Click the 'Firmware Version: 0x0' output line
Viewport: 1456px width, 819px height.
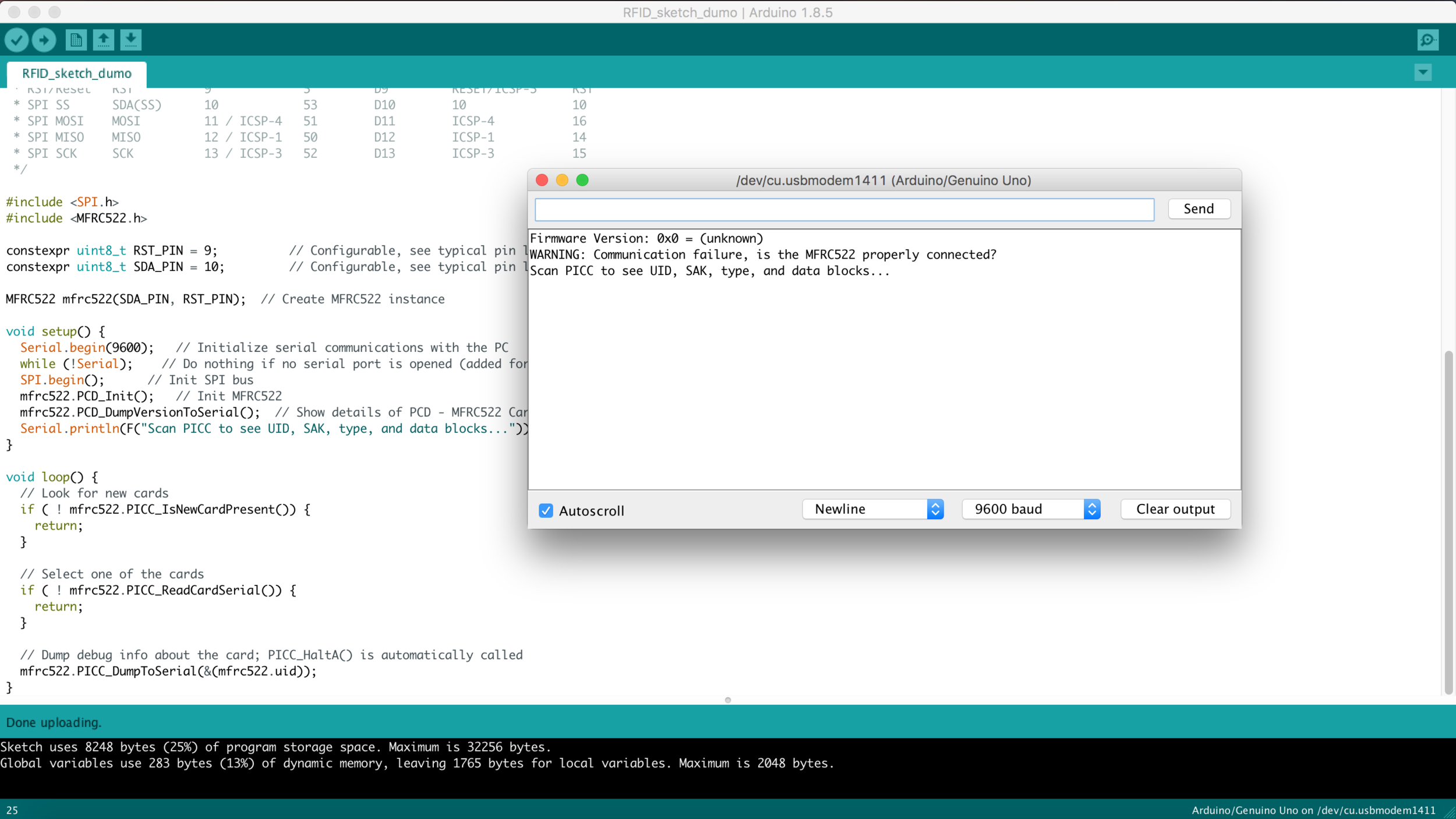pyautogui.click(x=646, y=238)
